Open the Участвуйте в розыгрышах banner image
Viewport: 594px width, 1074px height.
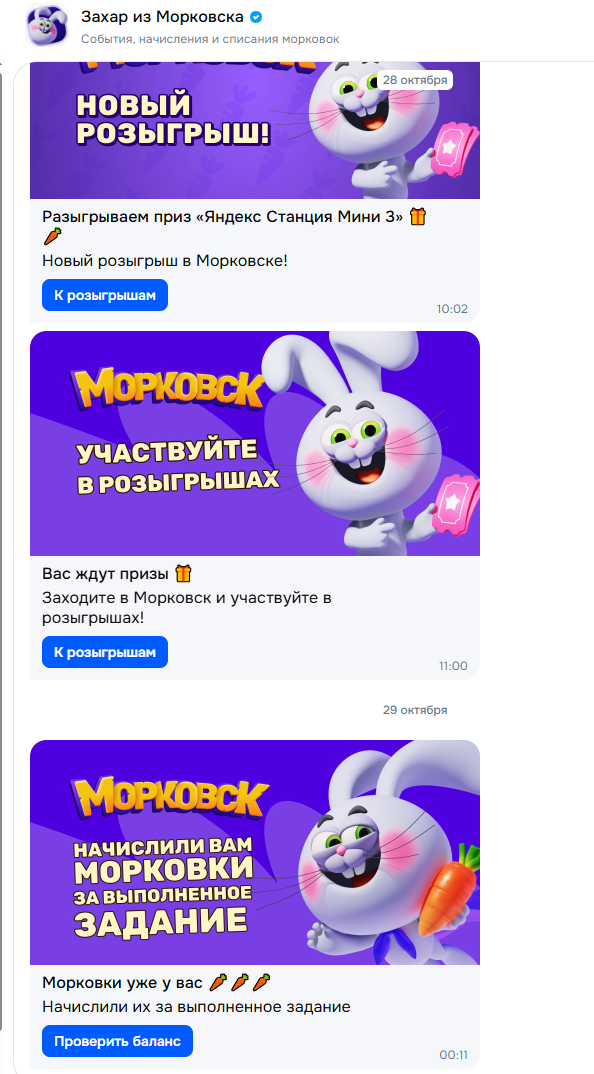pyautogui.click(x=255, y=444)
